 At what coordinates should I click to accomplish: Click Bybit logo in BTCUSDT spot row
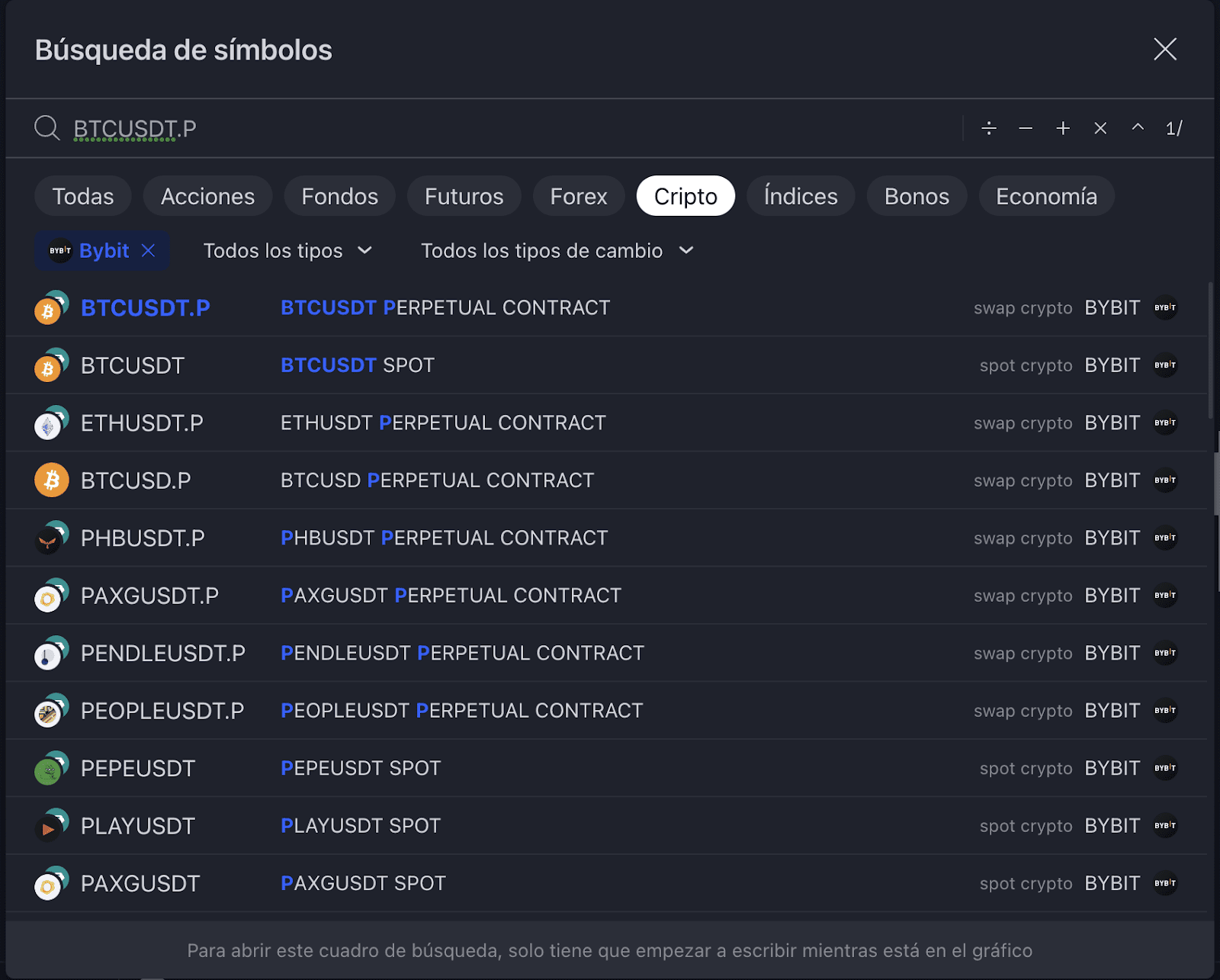point(1165,365)
